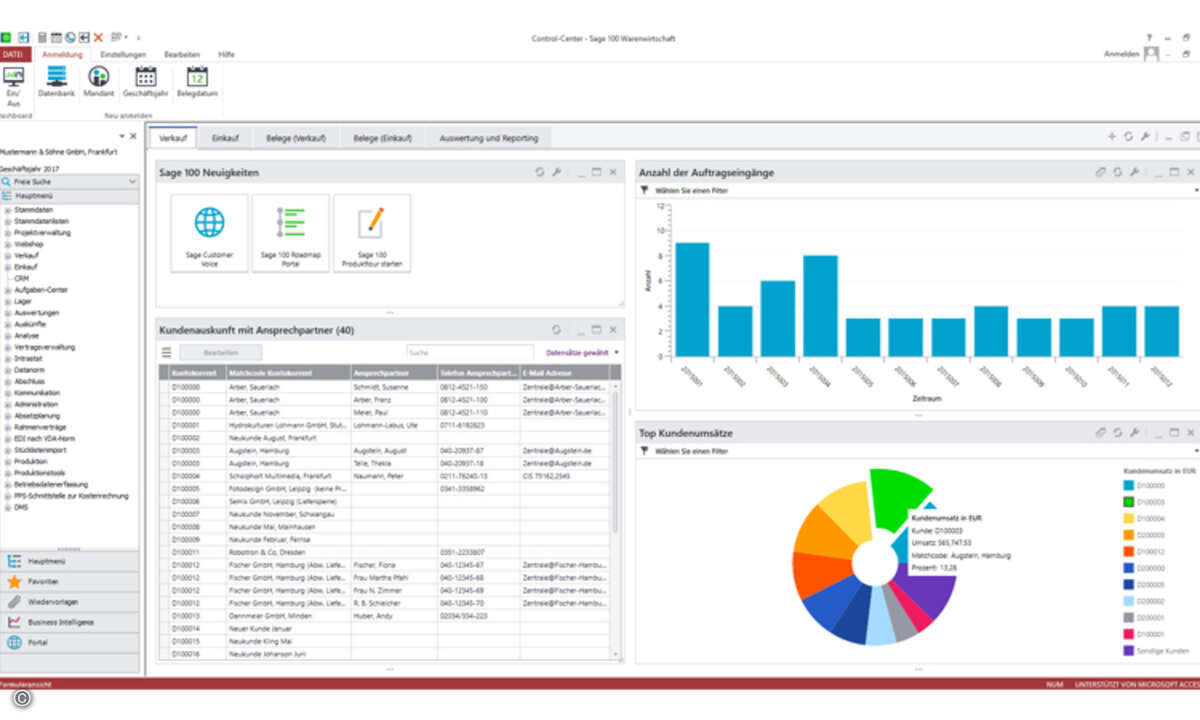
Task: Click the Suche field in Kundenauskunft
Action: tap(462, 352)
